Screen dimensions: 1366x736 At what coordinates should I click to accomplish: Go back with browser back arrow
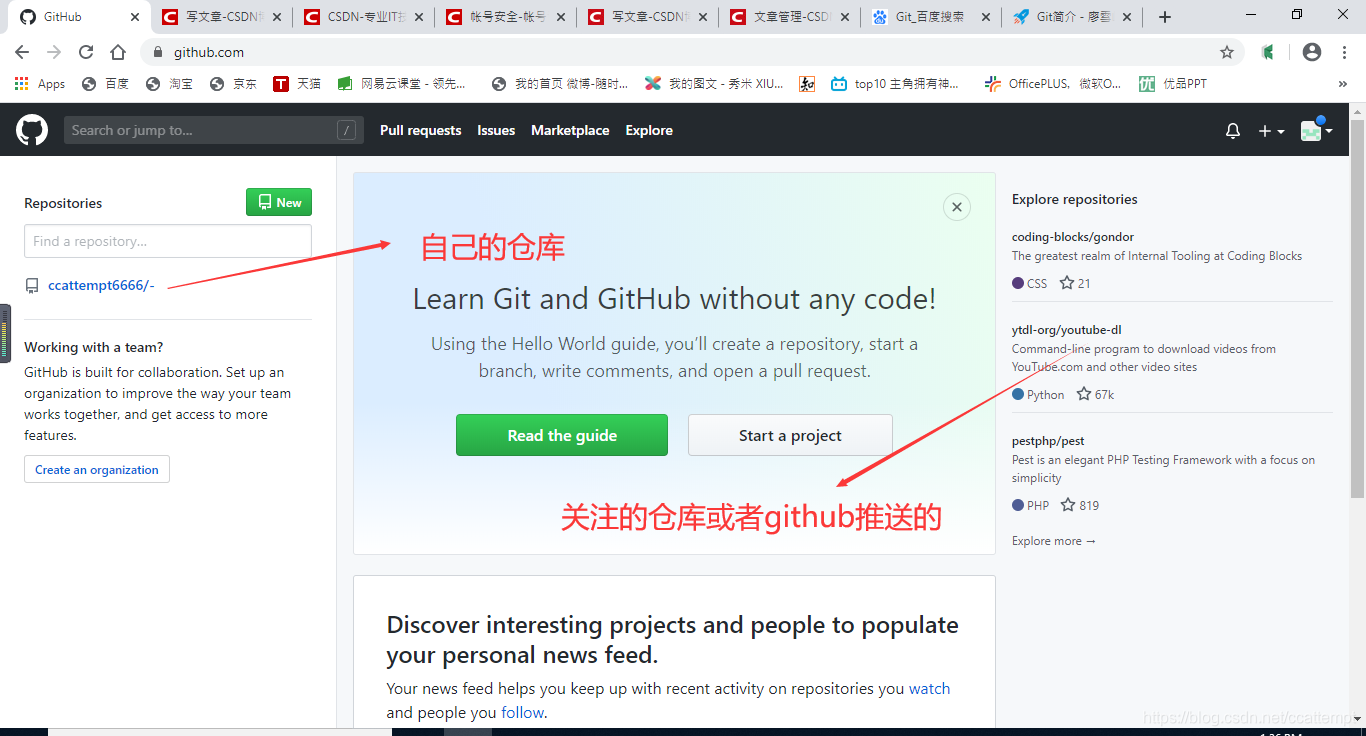pos(22,52)
